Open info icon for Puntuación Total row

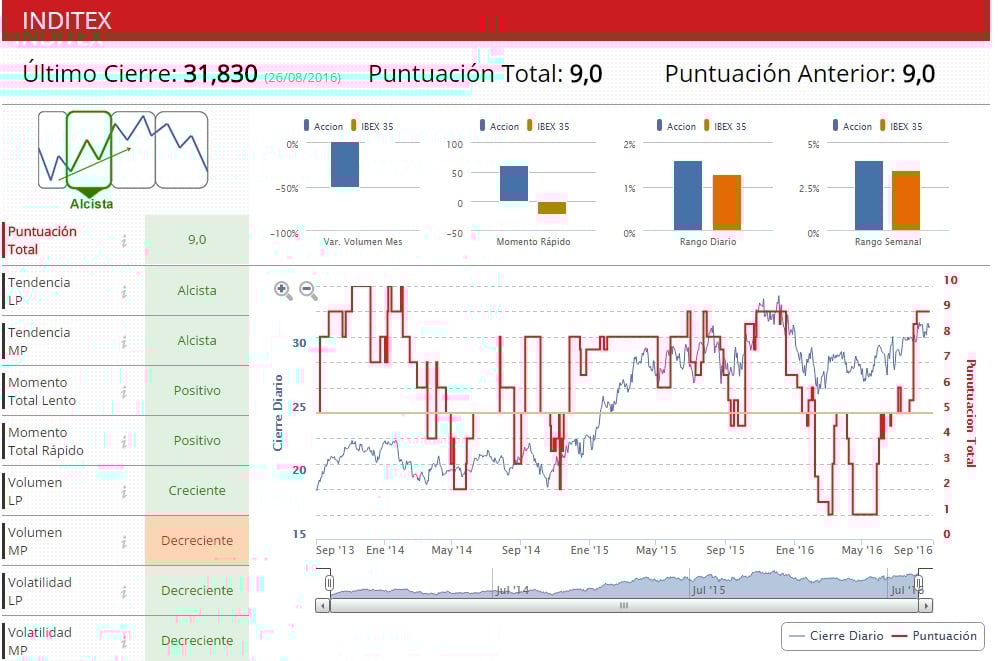[x=124, y=240]
